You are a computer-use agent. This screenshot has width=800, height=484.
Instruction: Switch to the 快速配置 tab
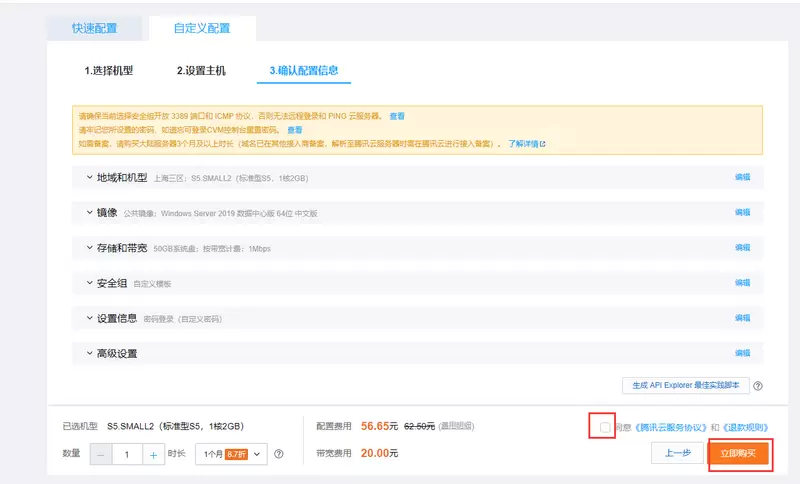94,29
